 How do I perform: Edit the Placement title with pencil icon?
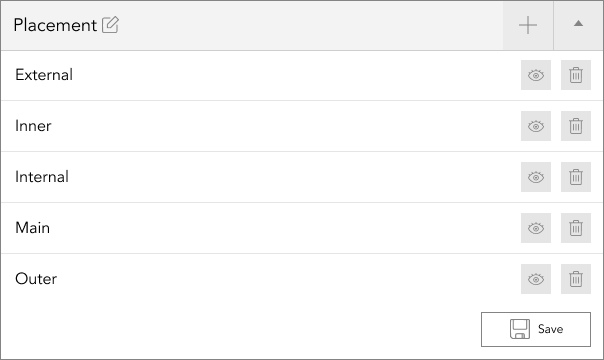[110, 25]
